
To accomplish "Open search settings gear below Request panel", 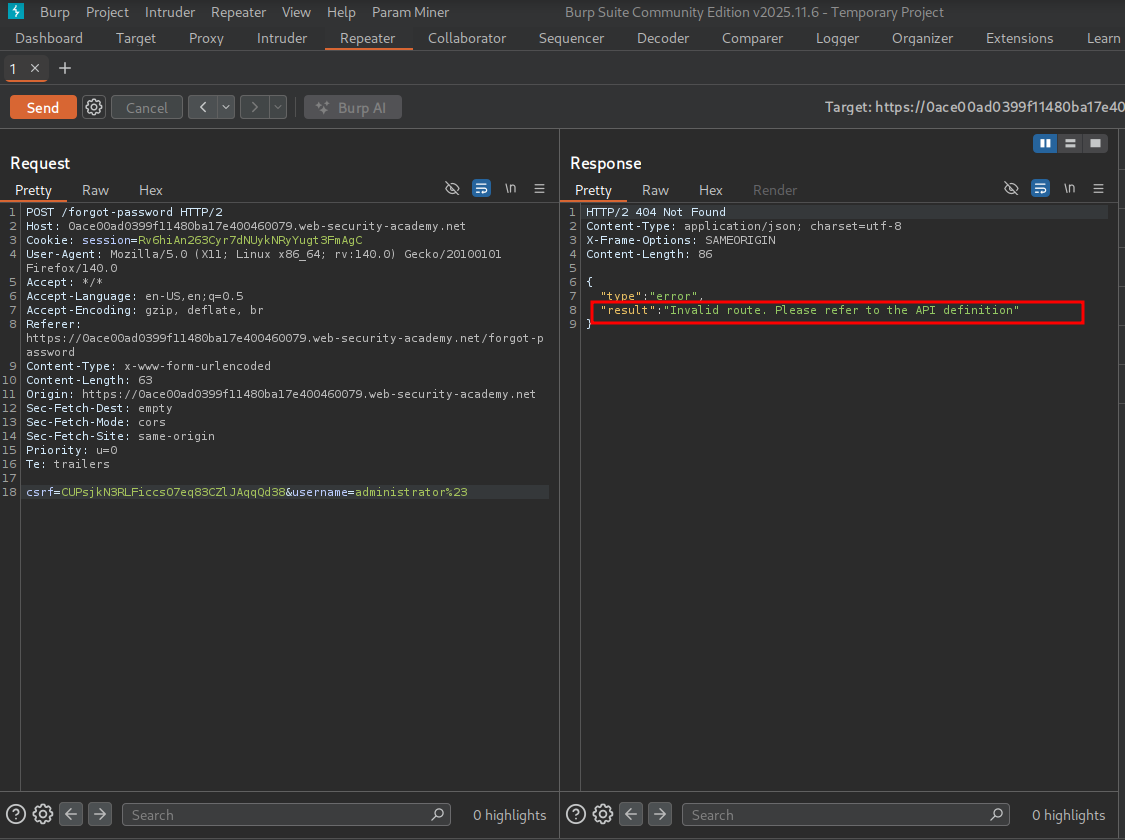I will tap(43, 814).
